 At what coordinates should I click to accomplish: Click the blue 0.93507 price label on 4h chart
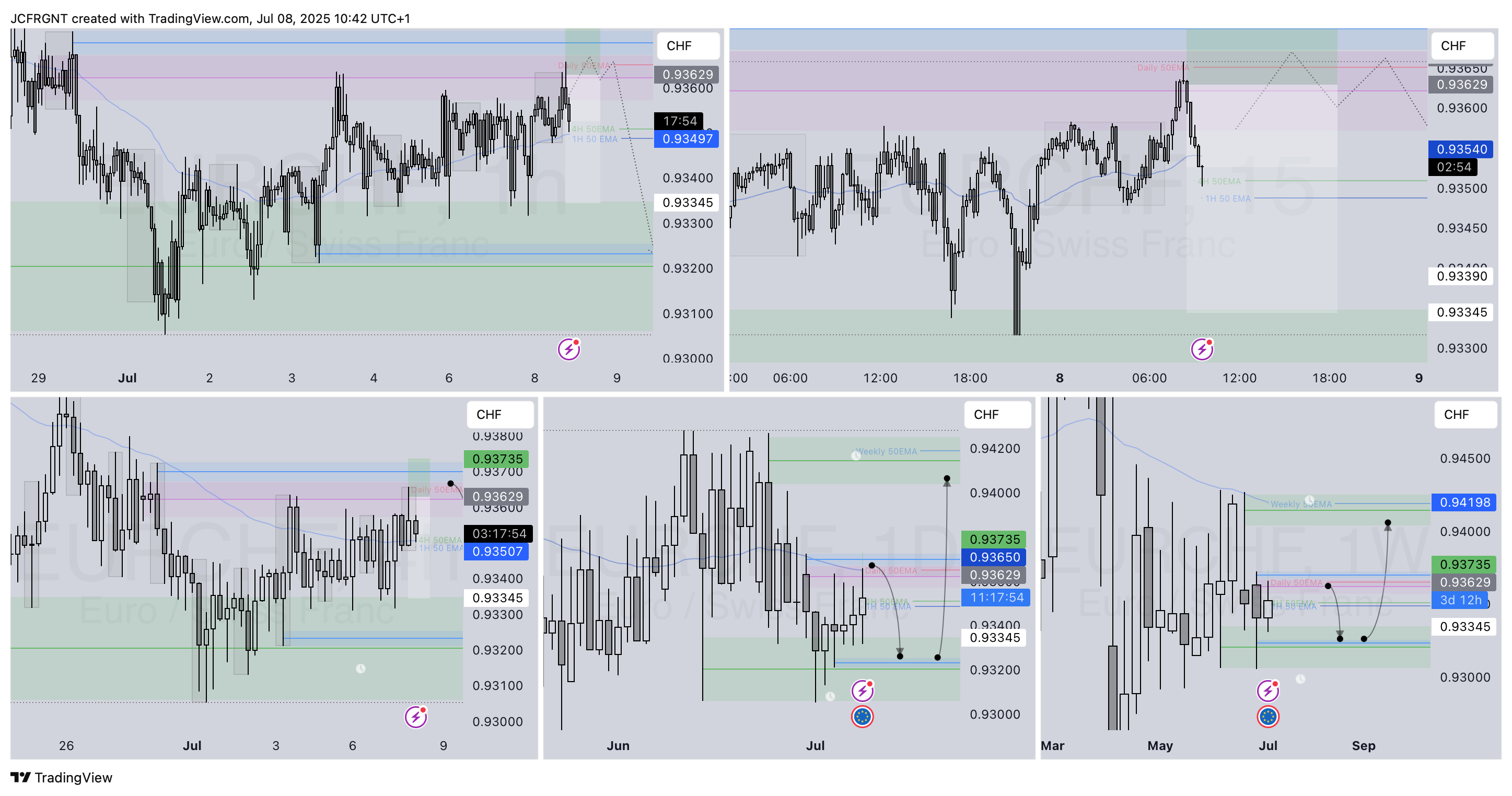point(496,552)
